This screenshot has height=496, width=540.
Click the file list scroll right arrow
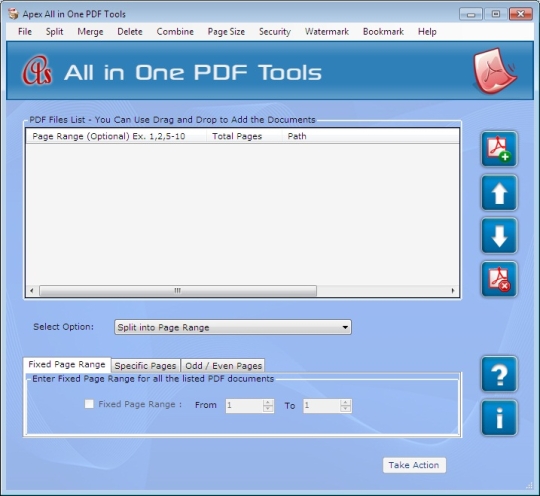coord(453,291)
